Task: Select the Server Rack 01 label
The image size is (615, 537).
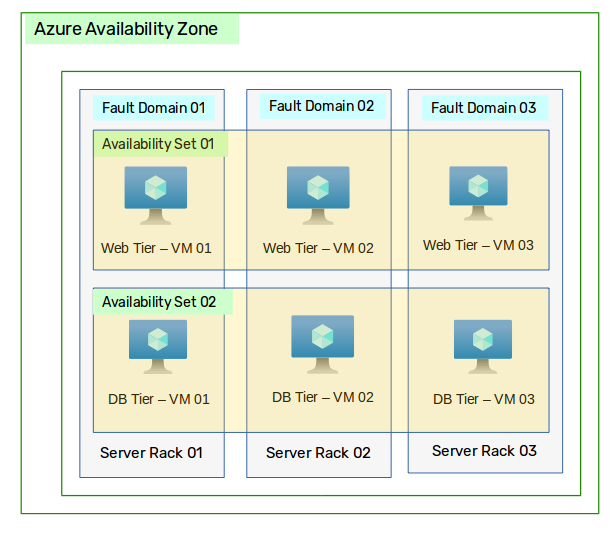Action: click(x=151, y=453)
